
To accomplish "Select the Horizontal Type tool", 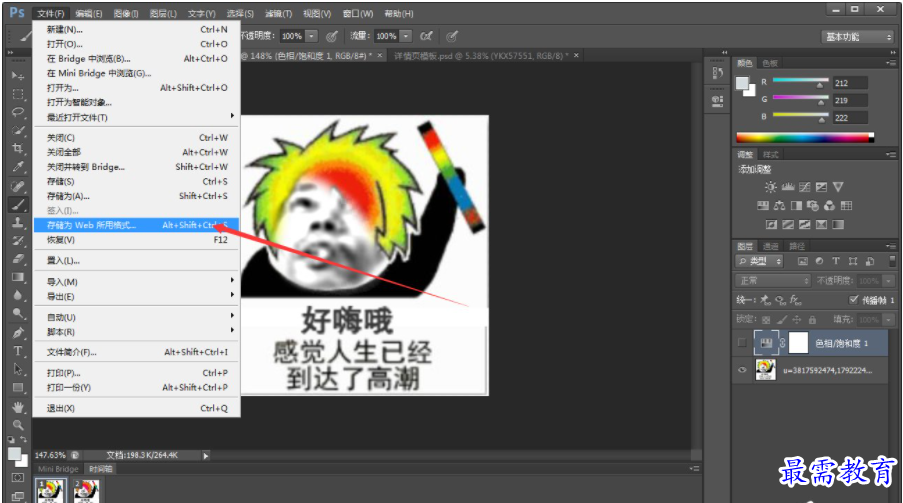I will coord(18,351).
